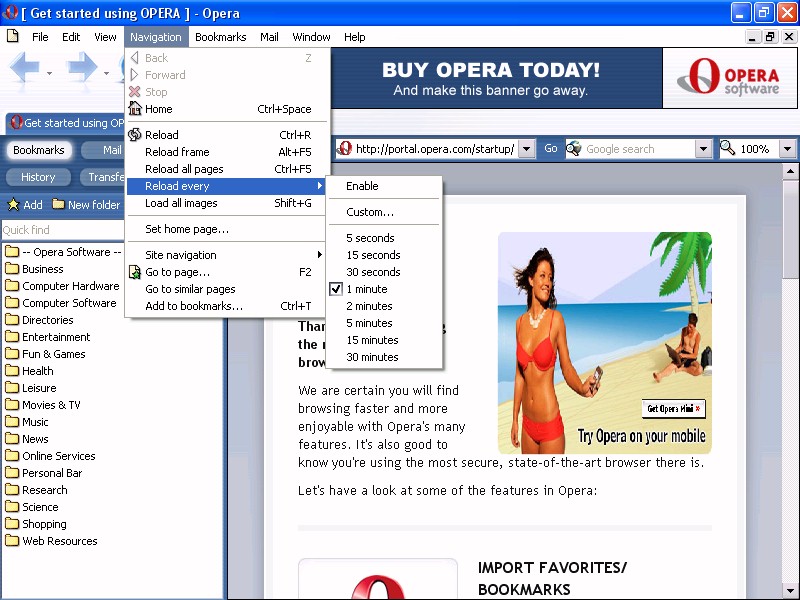Expand the Site navigation submenu
Image resolution: width=800 pixels, height=600 pixels.
pos(226,255)
